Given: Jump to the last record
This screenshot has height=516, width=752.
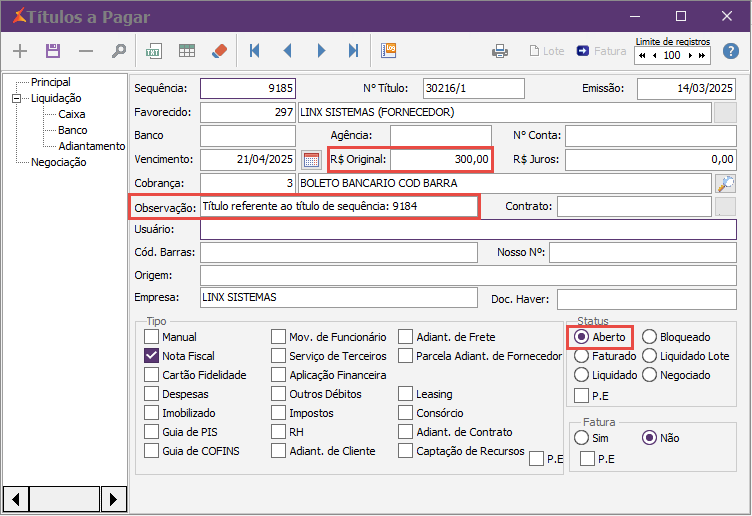Looking at the screenshot, I should coord(353,51).
